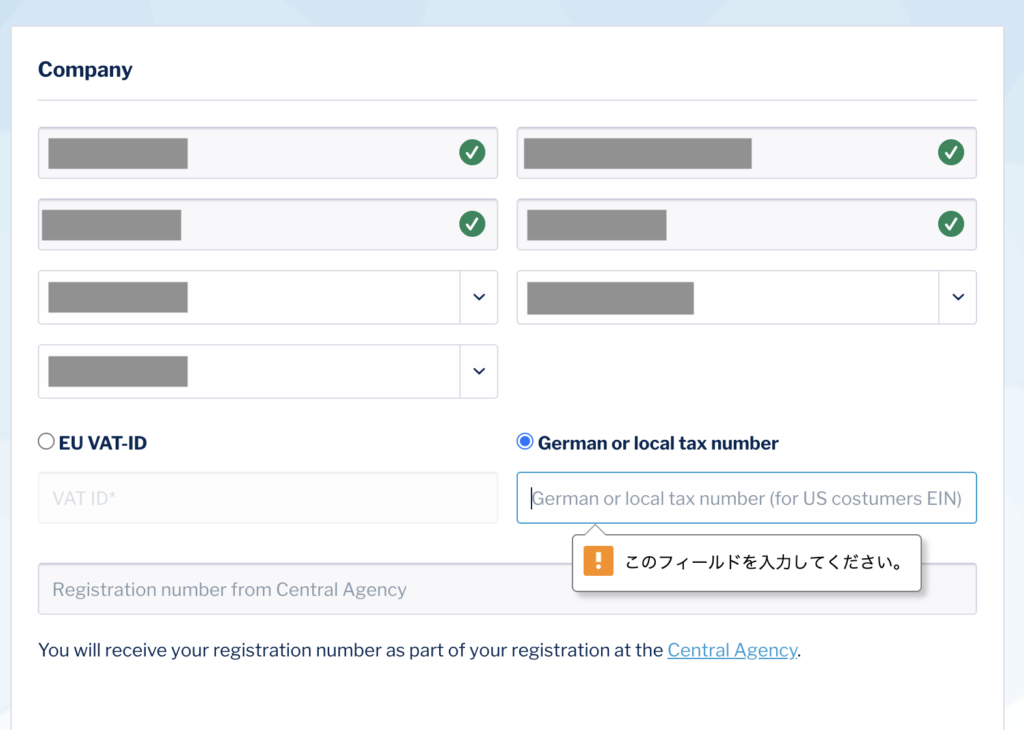The image size is (1024, 730).
Task: Click green checkmark in second-row right field
Action: (x=951, y=224)
